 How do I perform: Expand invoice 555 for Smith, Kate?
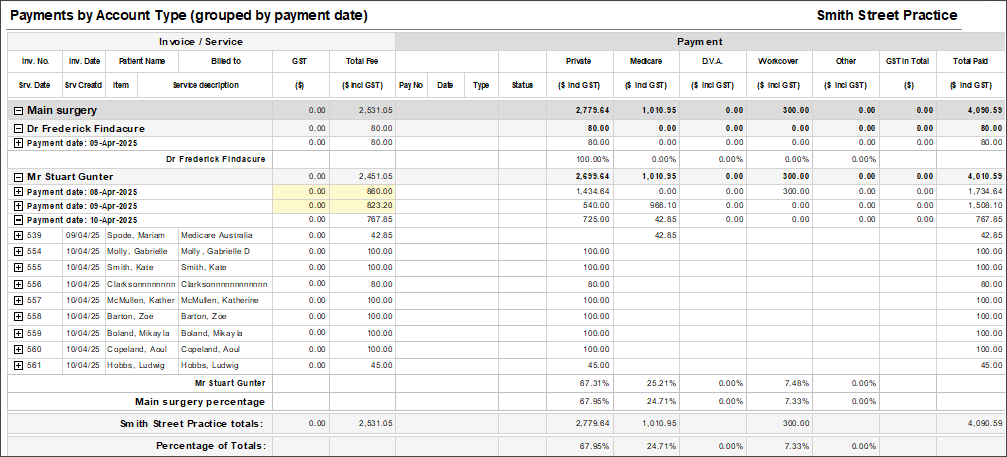click(19, 267)
